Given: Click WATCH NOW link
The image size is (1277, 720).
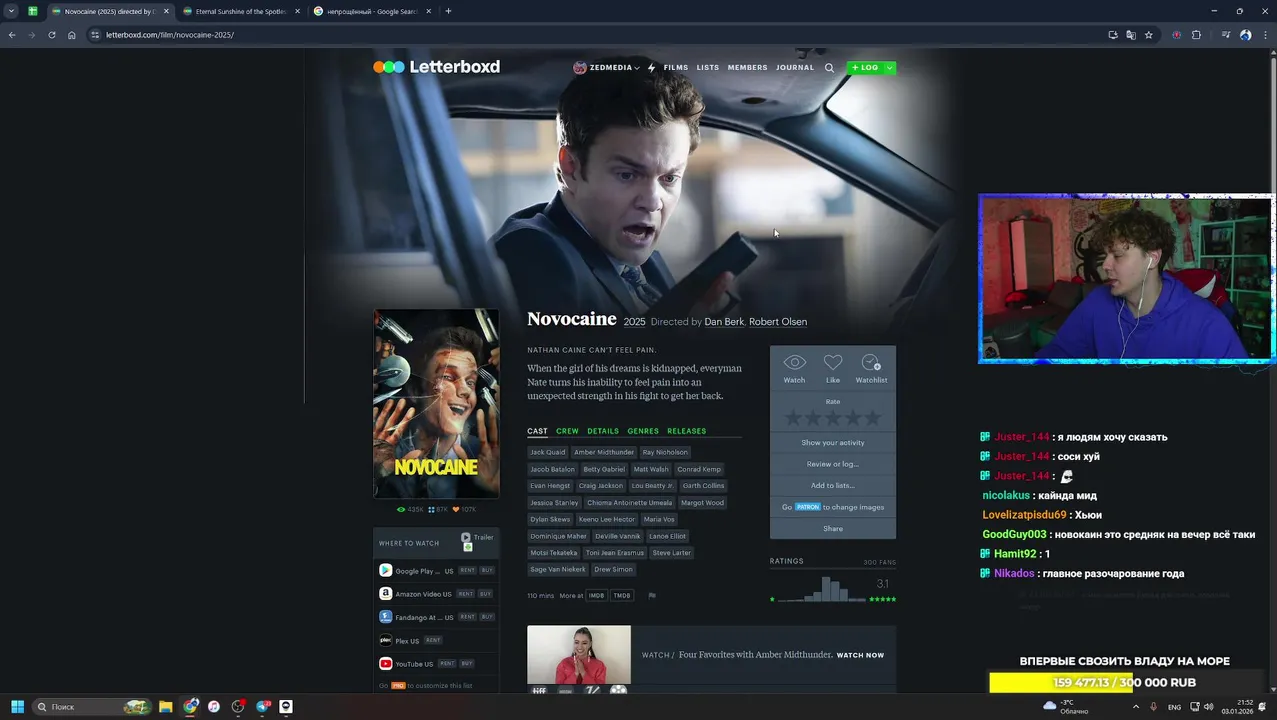Looking at the screenshot, I should point(860,655).
